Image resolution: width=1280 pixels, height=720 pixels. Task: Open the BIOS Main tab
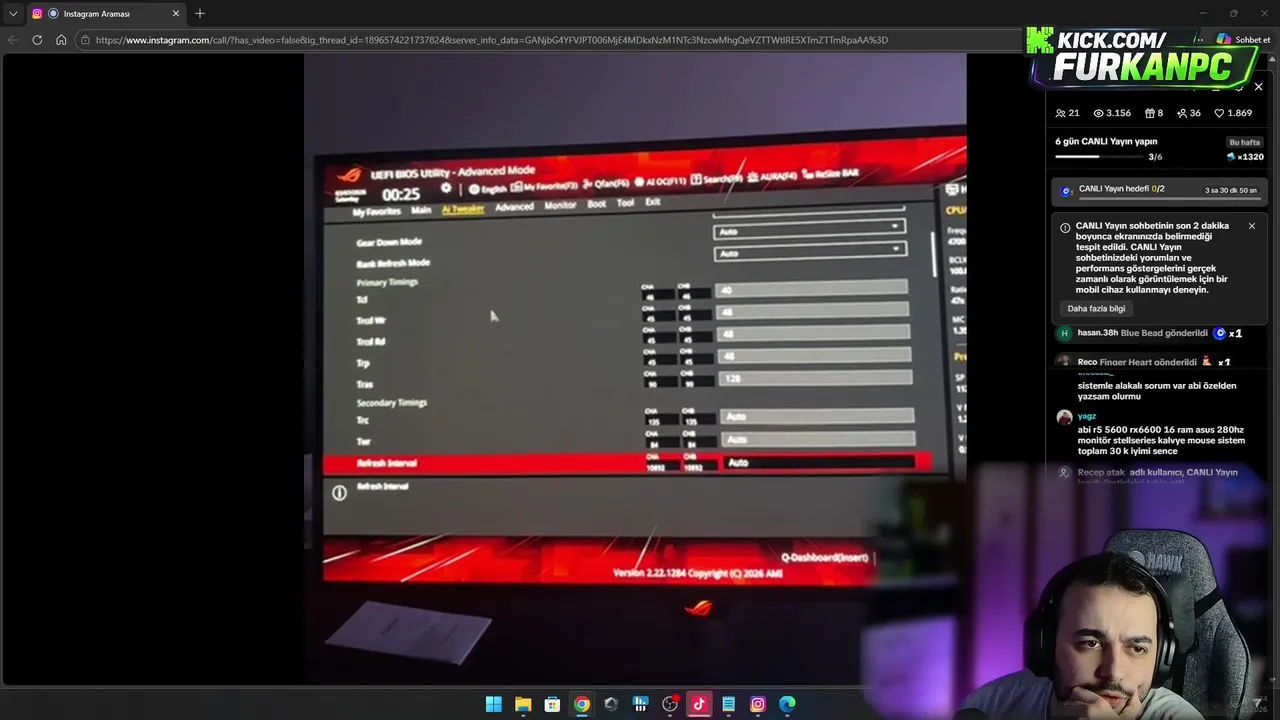(x=421, y=210)
